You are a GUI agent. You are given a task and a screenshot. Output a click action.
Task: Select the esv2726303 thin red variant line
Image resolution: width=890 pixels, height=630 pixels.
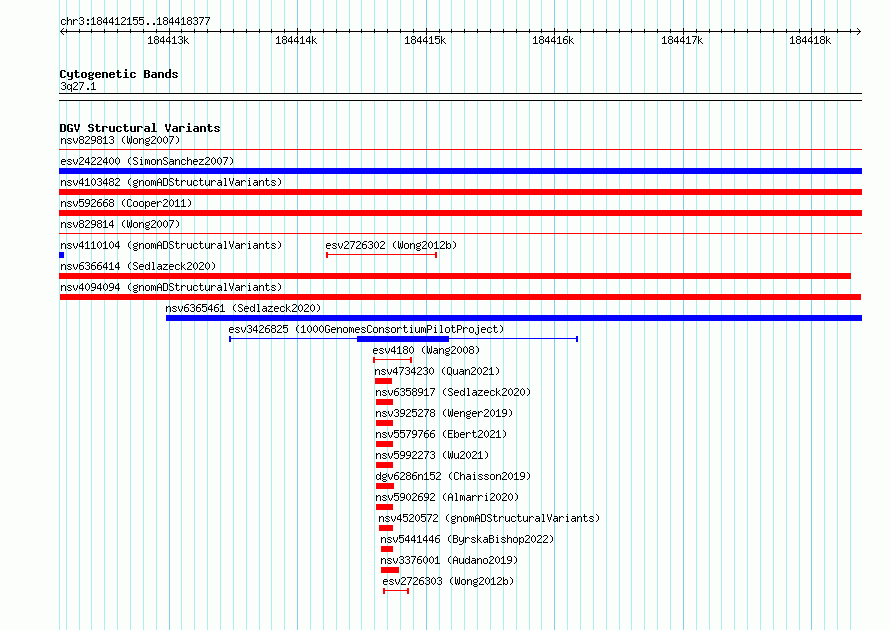[396, 591]
